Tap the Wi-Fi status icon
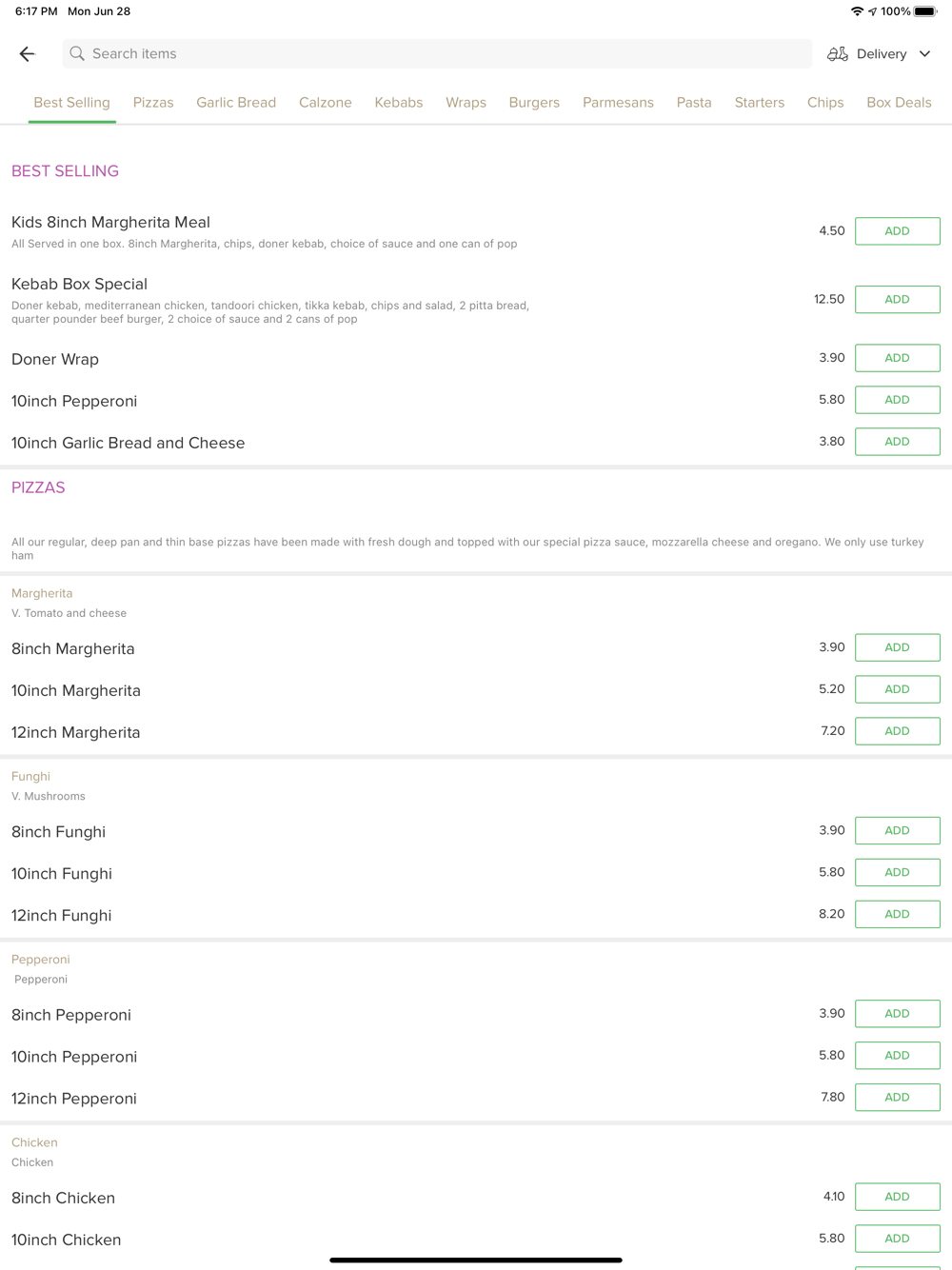 tap(857, 11)
